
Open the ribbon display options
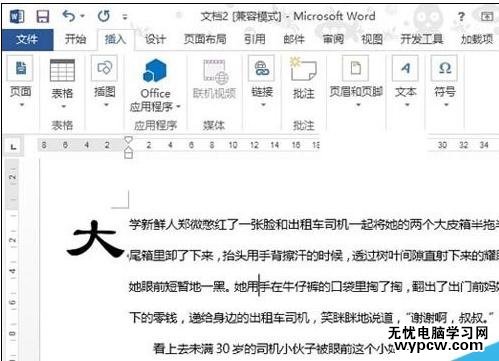tap(487, 16)
